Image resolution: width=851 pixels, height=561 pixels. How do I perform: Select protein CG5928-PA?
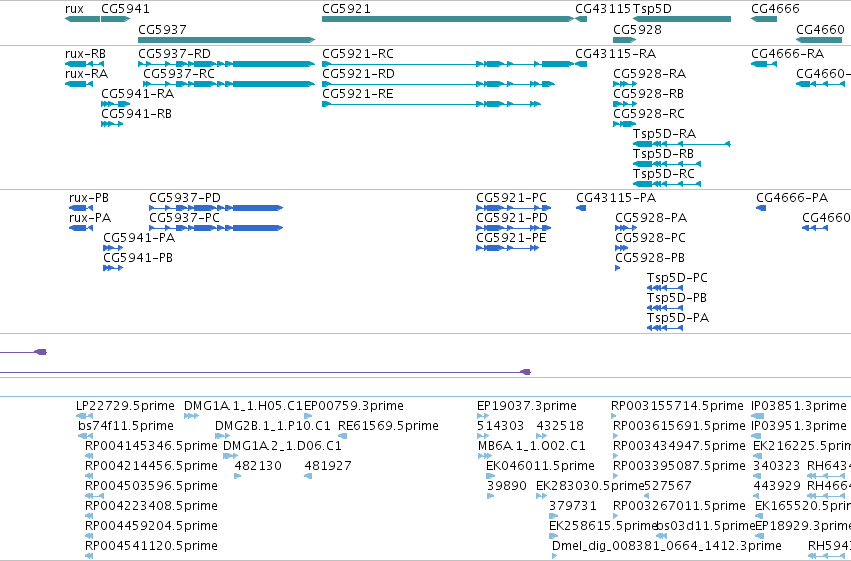pos(626,228)
